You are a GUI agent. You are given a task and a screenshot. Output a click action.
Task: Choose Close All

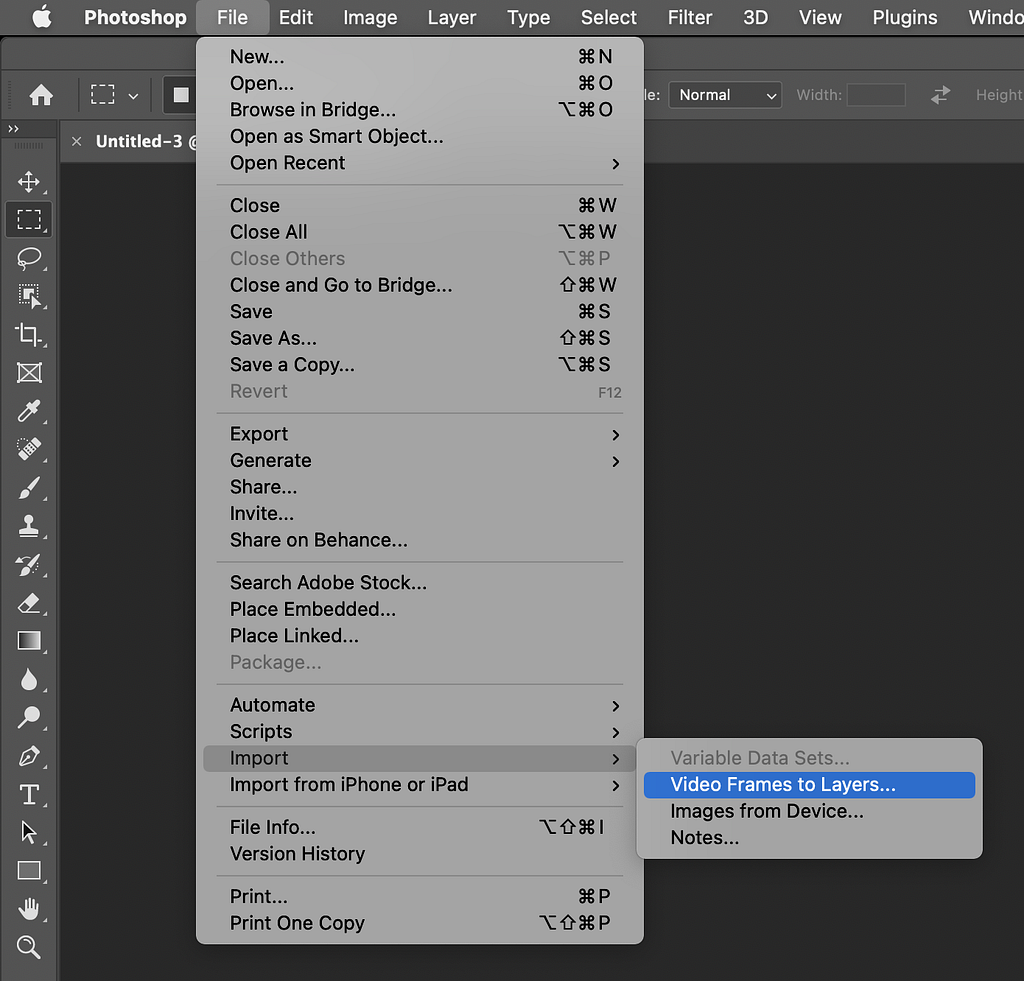point(419,232)
